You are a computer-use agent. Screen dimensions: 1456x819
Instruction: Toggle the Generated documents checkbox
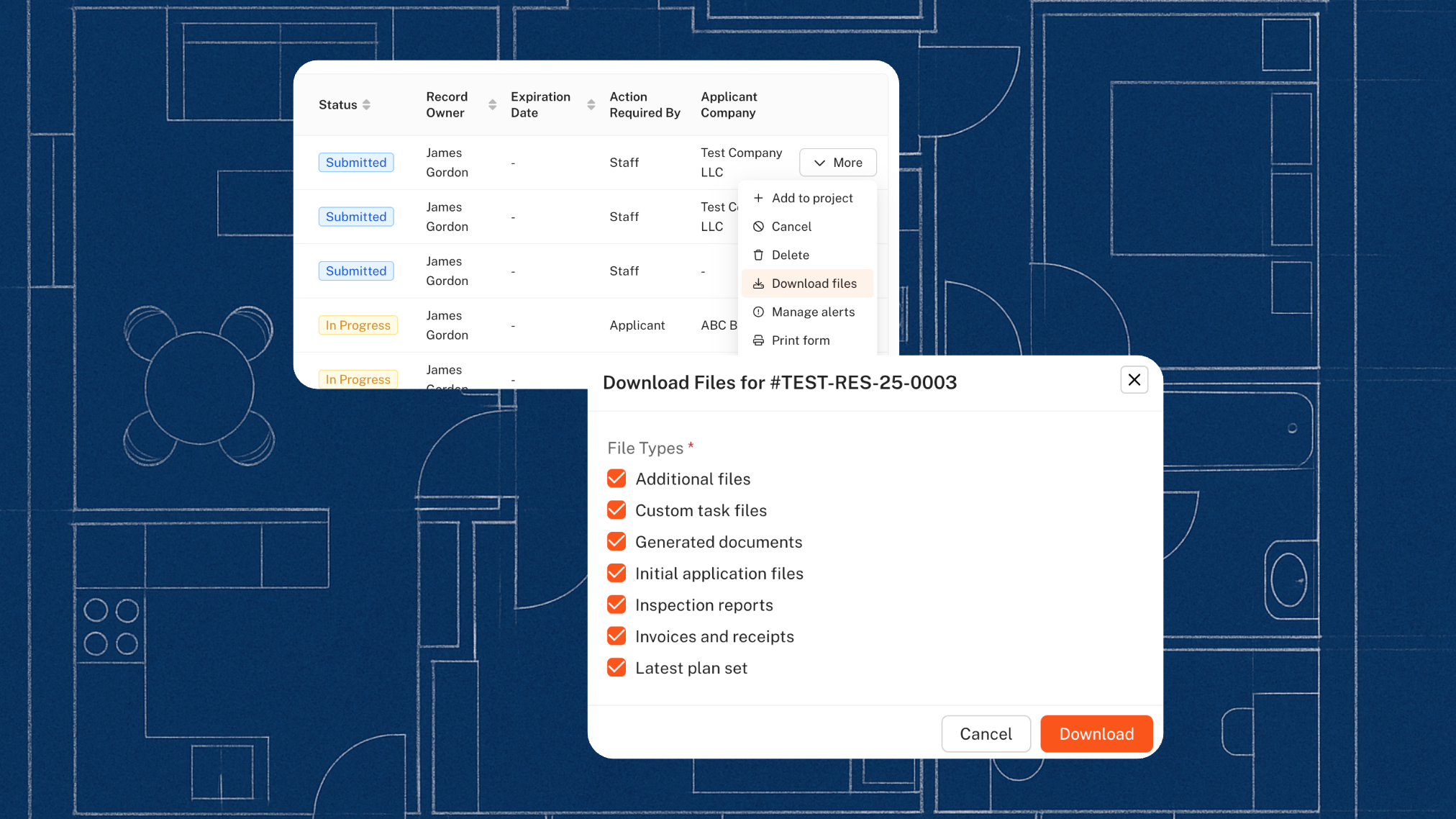[616, 542]
